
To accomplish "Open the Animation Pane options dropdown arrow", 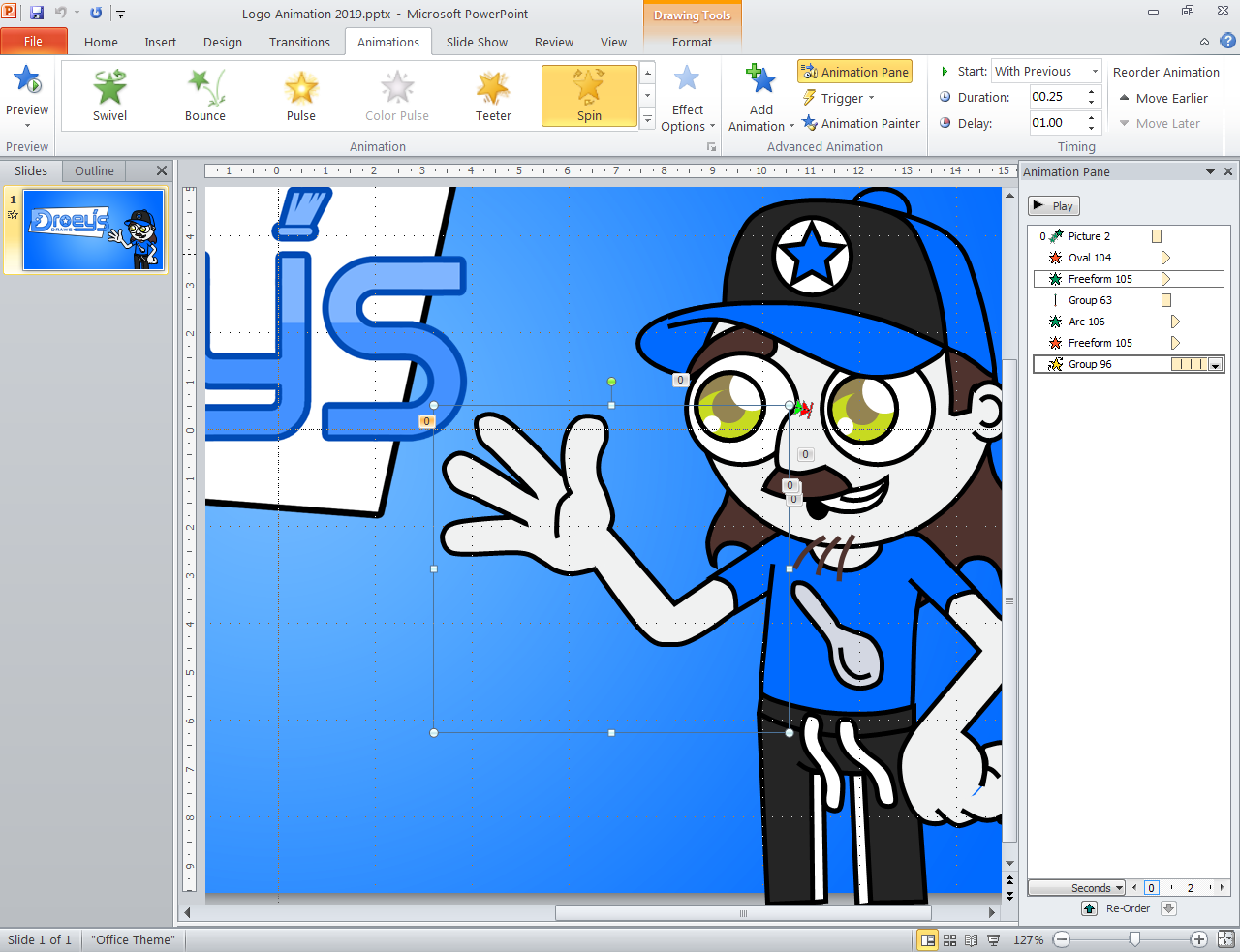I will pyautogui.click(x=1210, y=171).
